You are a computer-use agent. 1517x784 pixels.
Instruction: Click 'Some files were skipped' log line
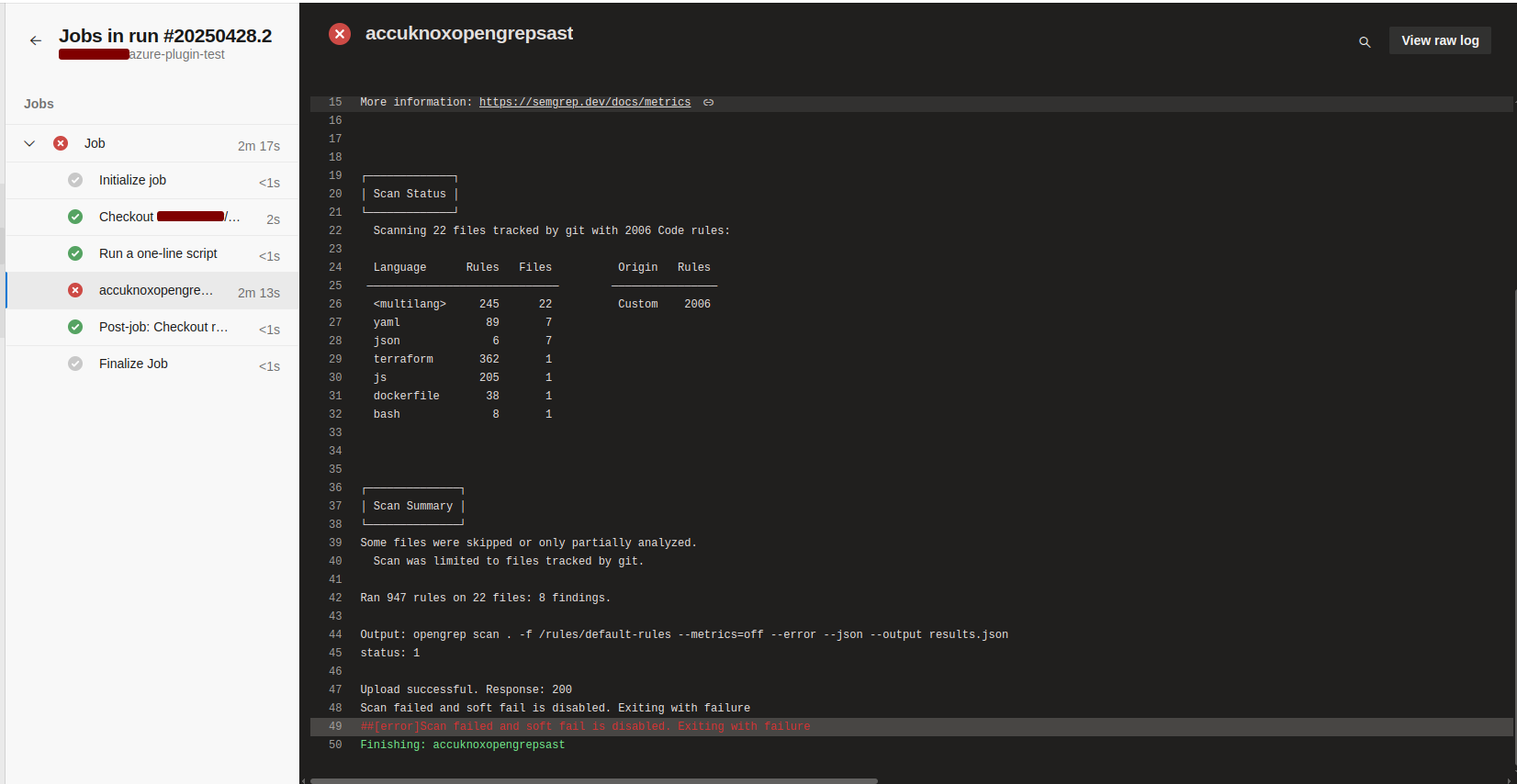coord(528,543)
